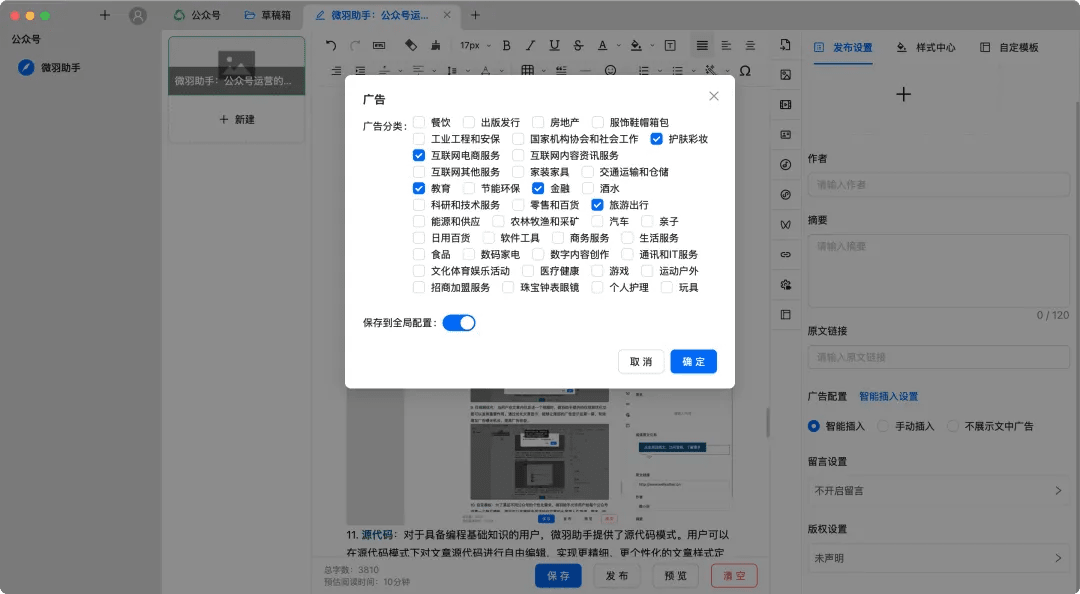Viewport: 1080px width, 594px height.
Task: Click the undo arrow in editor toolbar
Action: 331,45
